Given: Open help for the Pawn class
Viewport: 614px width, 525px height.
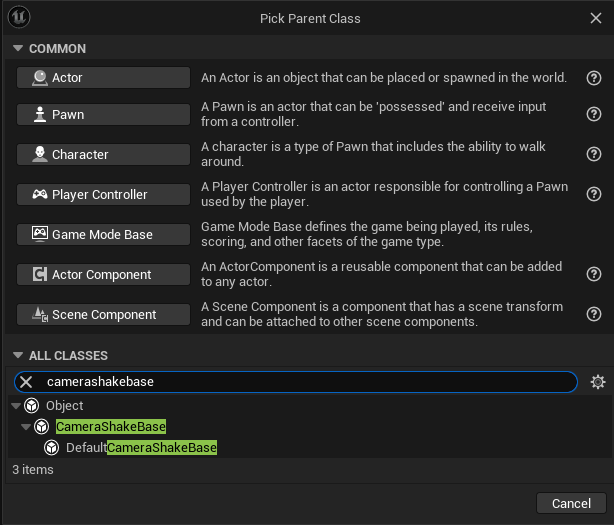Looking at the screenshot, I should (x=594, y=114).
